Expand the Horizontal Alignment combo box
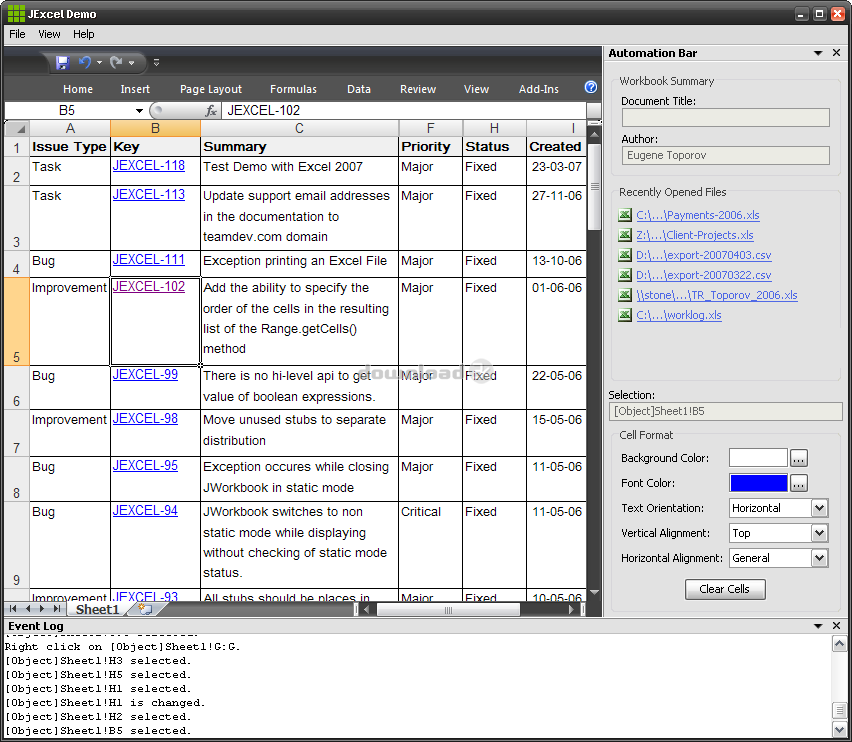 (x=819, y=558)
